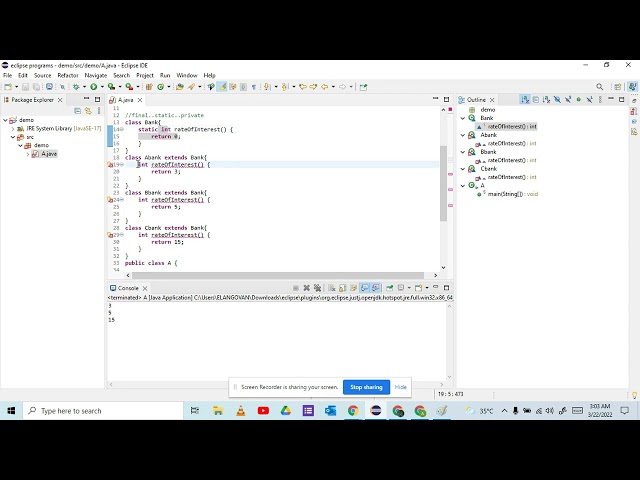The image size is (640, 480).
Task: Click the Back navigation arrow icon
Action: [x=324, y=87]
